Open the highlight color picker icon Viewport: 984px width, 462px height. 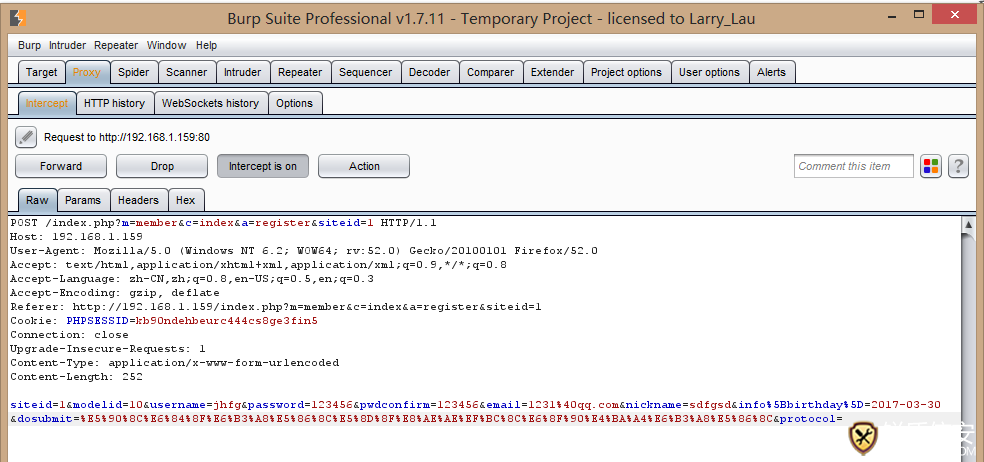pos(931,166)
